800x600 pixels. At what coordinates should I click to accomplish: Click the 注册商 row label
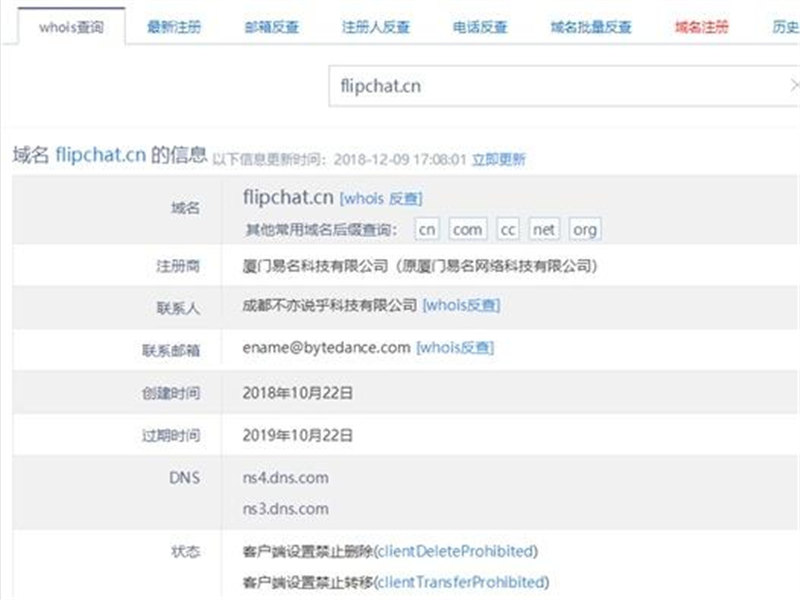(178, 266)
